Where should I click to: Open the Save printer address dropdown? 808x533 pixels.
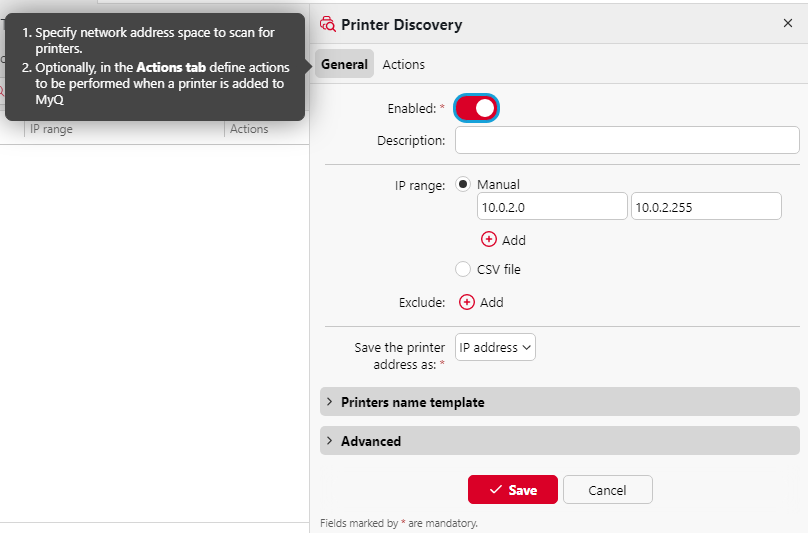[496, 348]
